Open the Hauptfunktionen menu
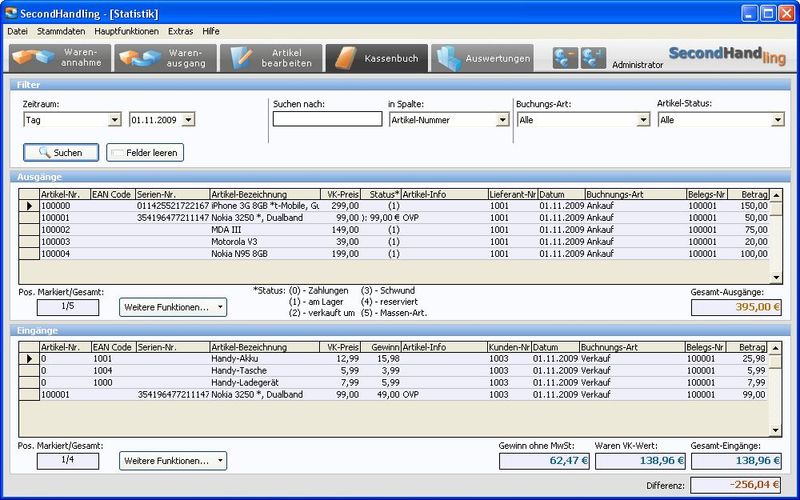The image size is (800, 500). [127, 31]
